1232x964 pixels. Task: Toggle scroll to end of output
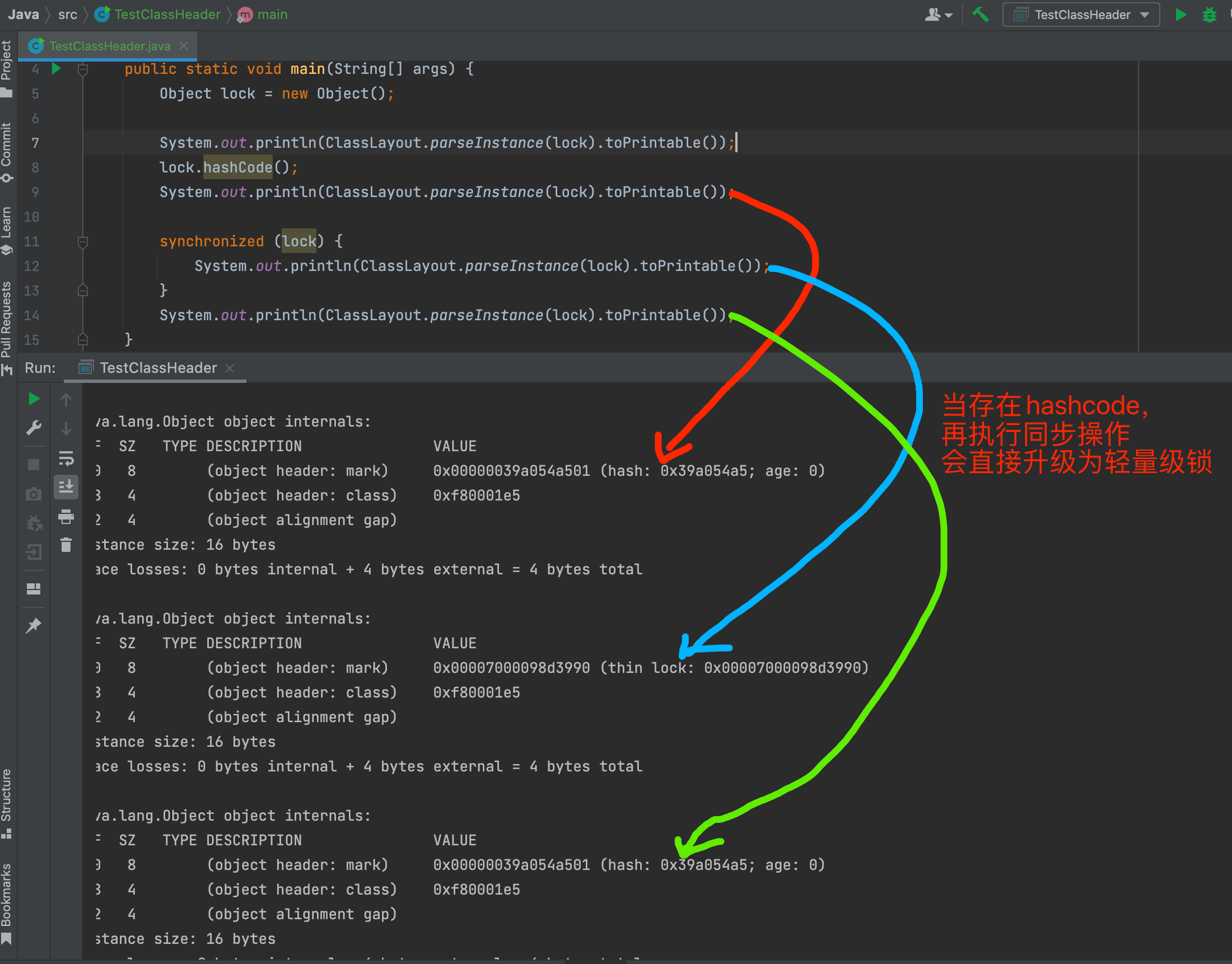66,486
